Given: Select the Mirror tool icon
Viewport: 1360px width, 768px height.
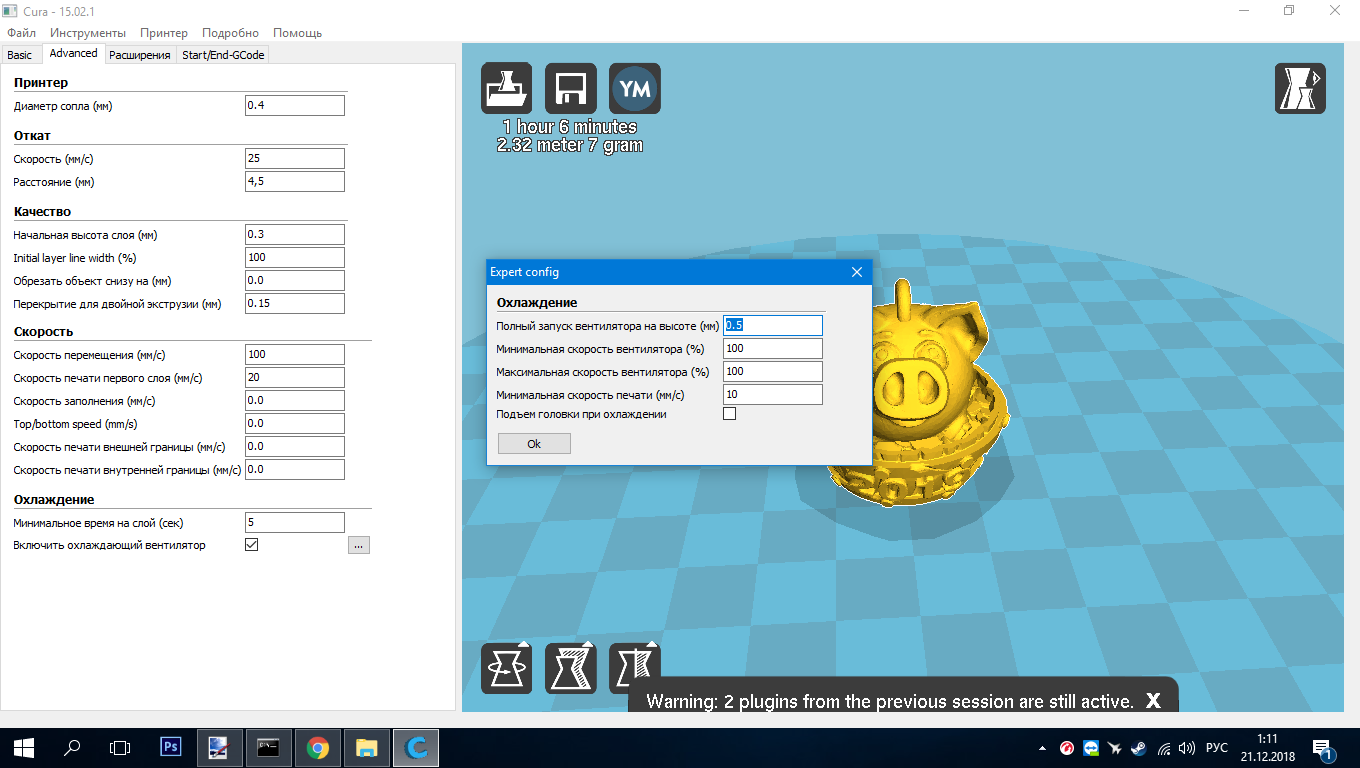Looking at the screenshot, I should 635,668.
